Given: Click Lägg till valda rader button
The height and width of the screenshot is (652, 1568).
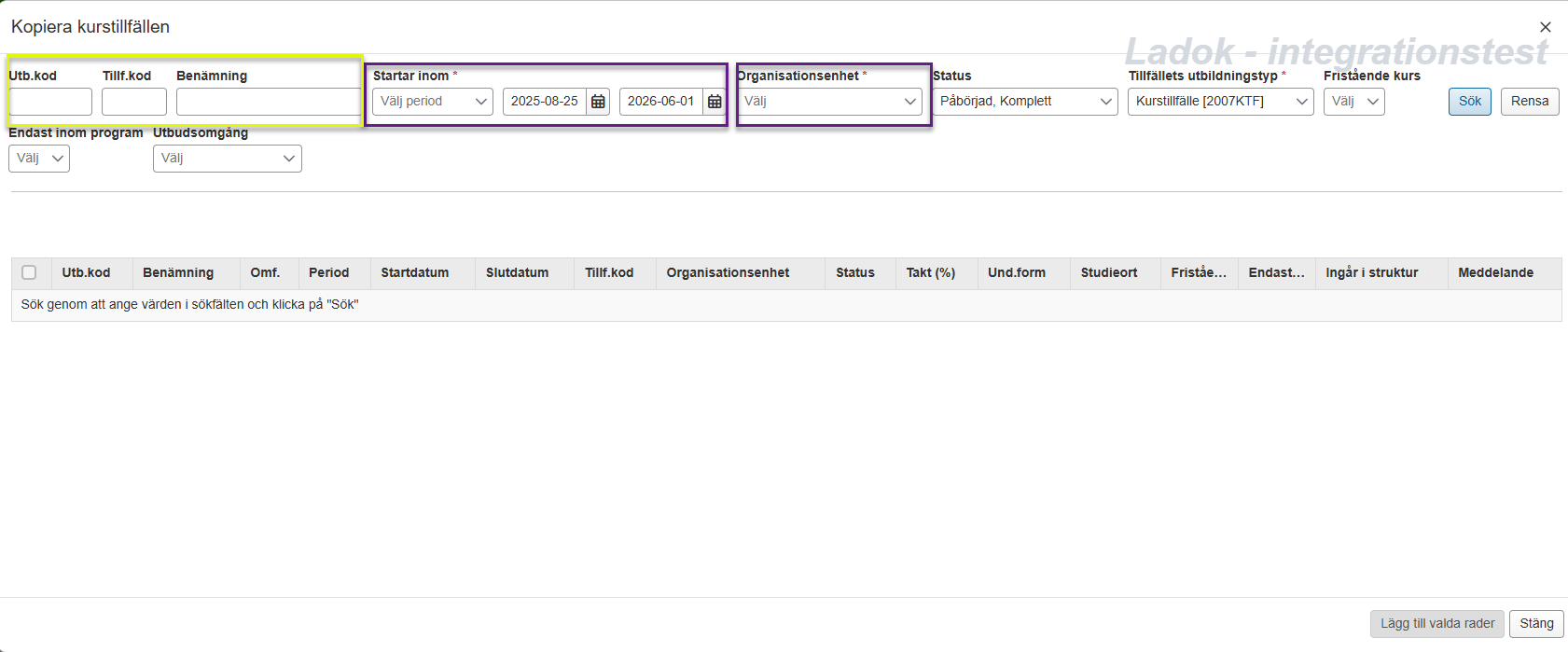Looking at the screenshot, I should coord(1436,623).
